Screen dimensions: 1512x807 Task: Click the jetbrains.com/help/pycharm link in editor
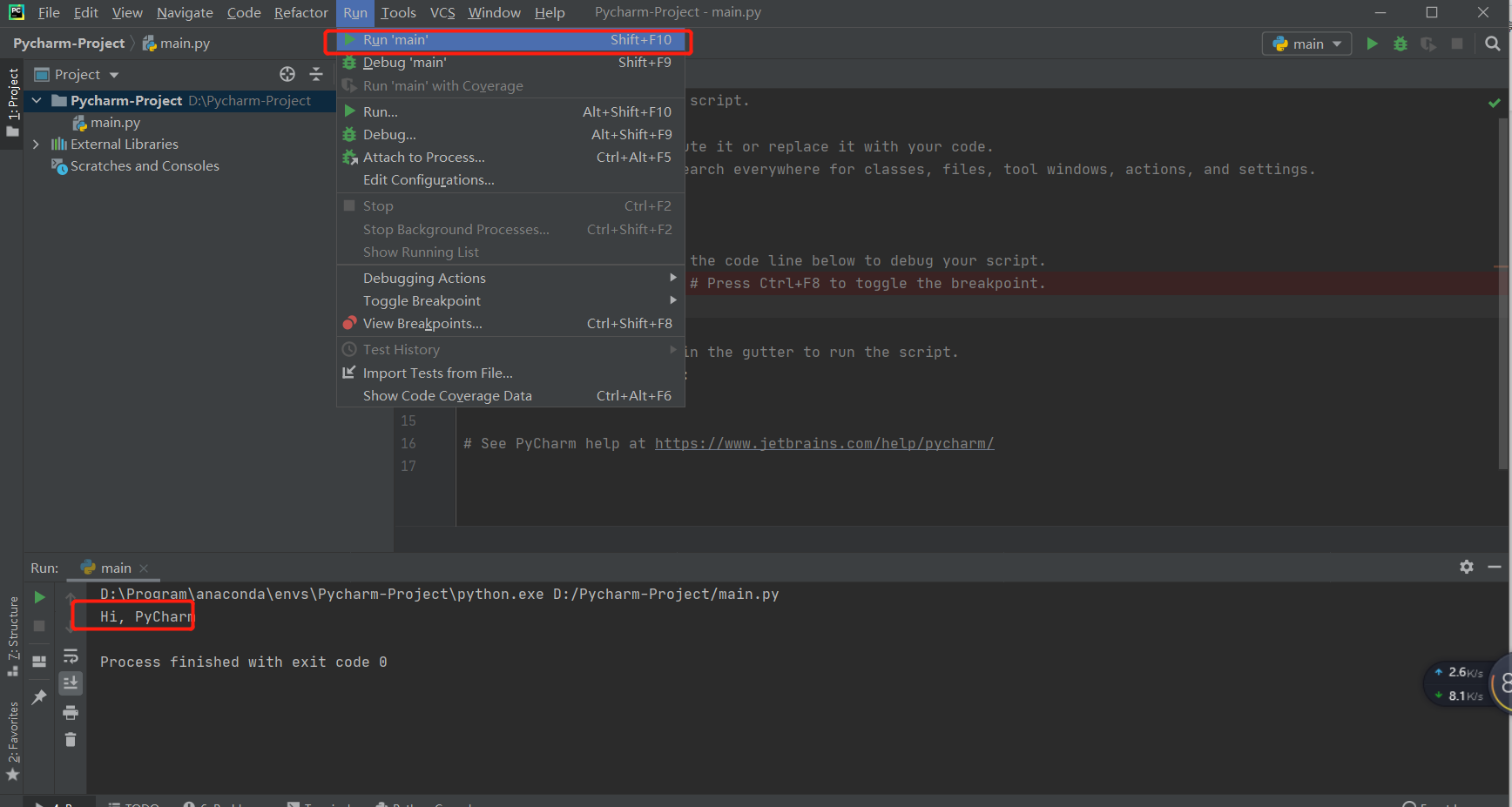point(824,443)
